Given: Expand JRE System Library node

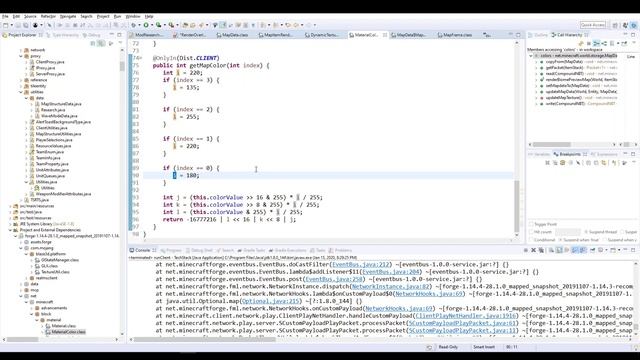Looking at the screenshot, I should coord(11,224).
